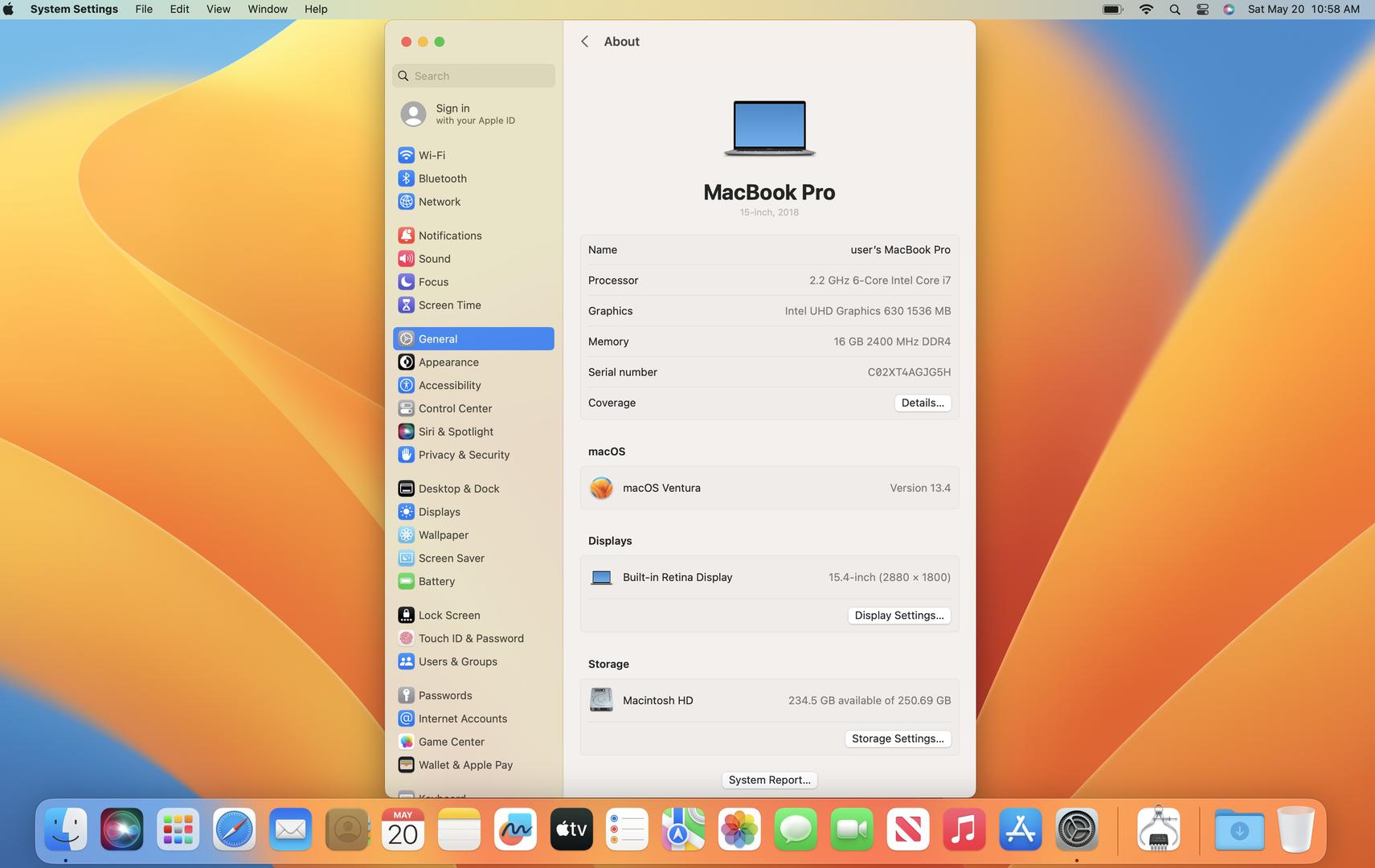Open Notifications in sidebar
This screenshot has width=1375, height=868.
(x=473, y=235)
